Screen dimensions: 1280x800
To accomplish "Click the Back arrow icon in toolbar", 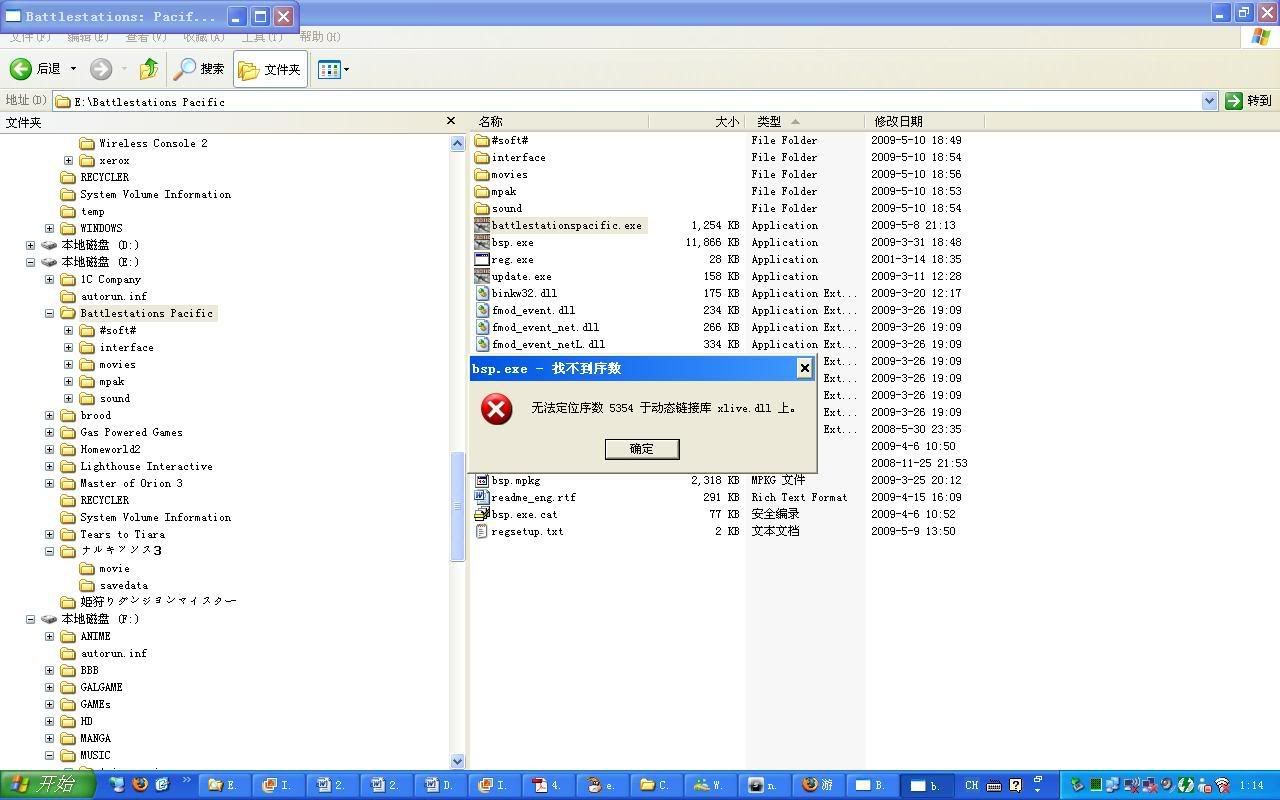I will tap(21, 69).
